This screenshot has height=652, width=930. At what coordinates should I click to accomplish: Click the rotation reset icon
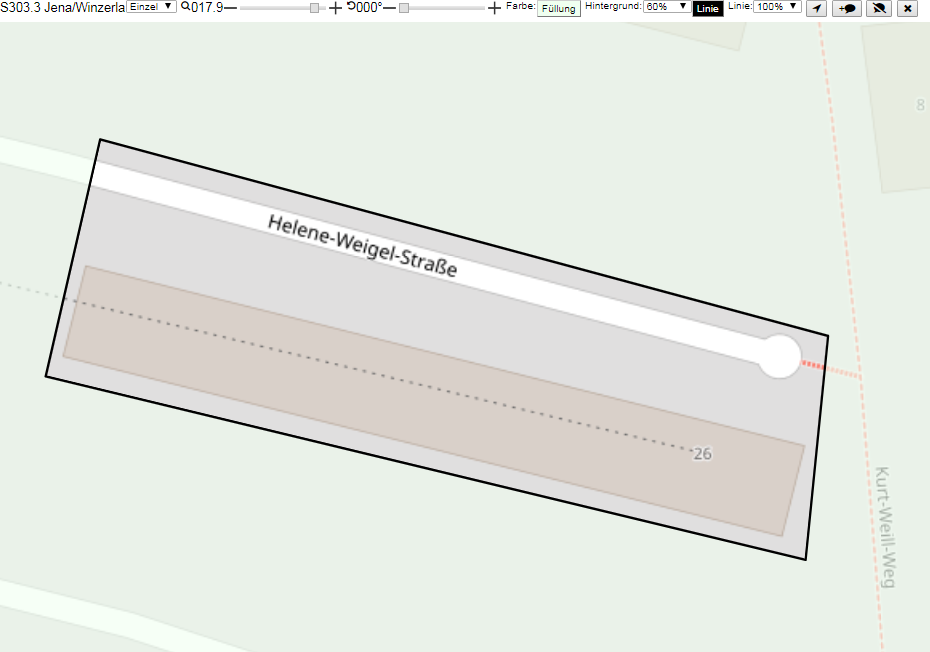click(351, 6)
